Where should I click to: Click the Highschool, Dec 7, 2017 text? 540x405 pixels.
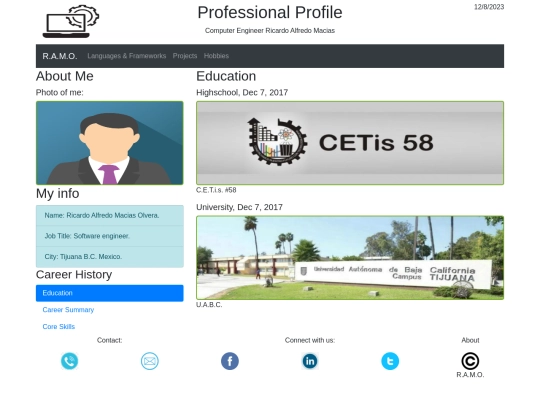pos(242,93)
